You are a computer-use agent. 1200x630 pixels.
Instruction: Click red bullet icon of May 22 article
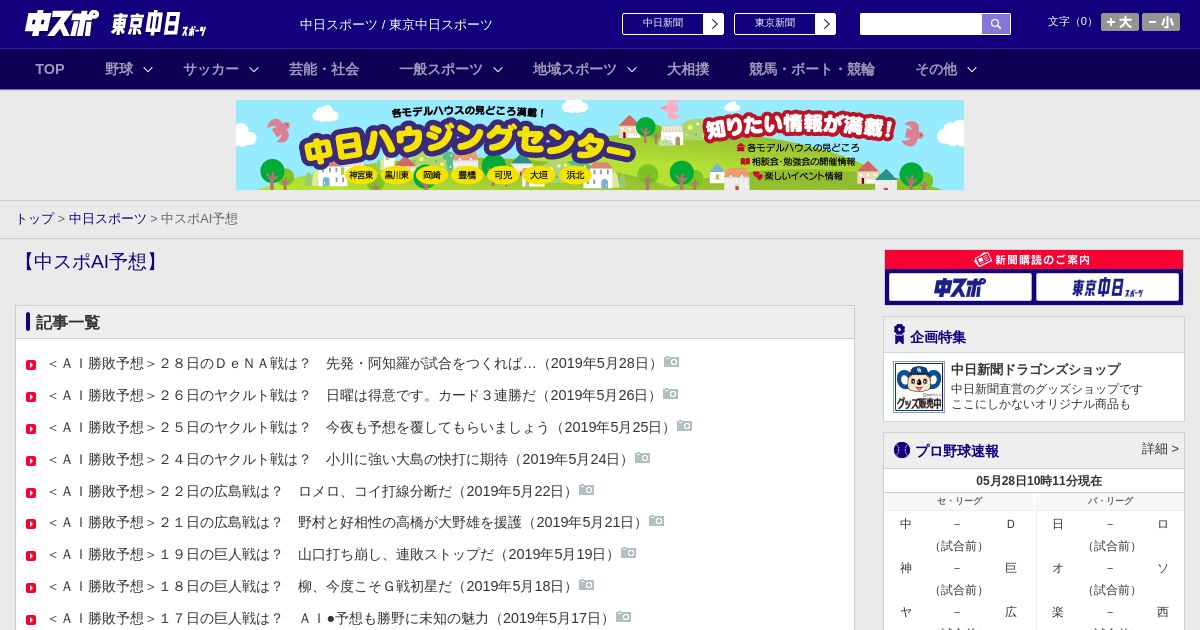pyautogui.click(x=31, y=493)
